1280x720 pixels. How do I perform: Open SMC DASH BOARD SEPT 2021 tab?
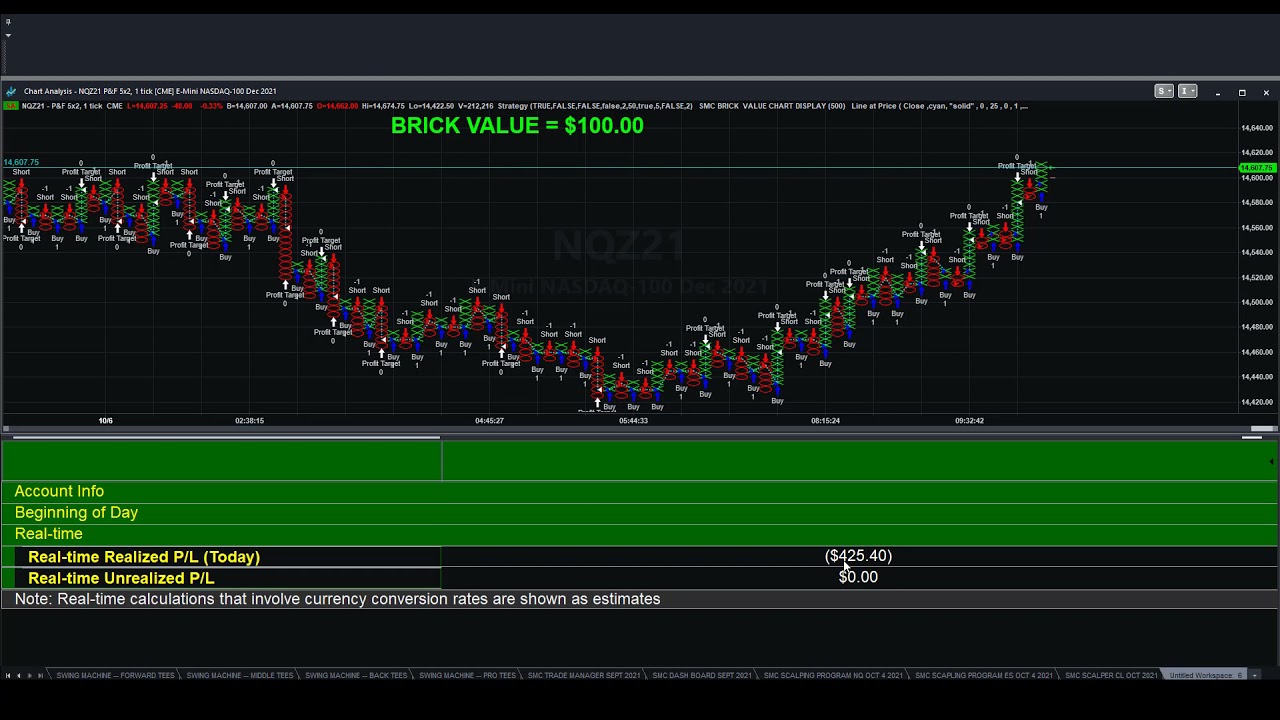pos(702,675)
